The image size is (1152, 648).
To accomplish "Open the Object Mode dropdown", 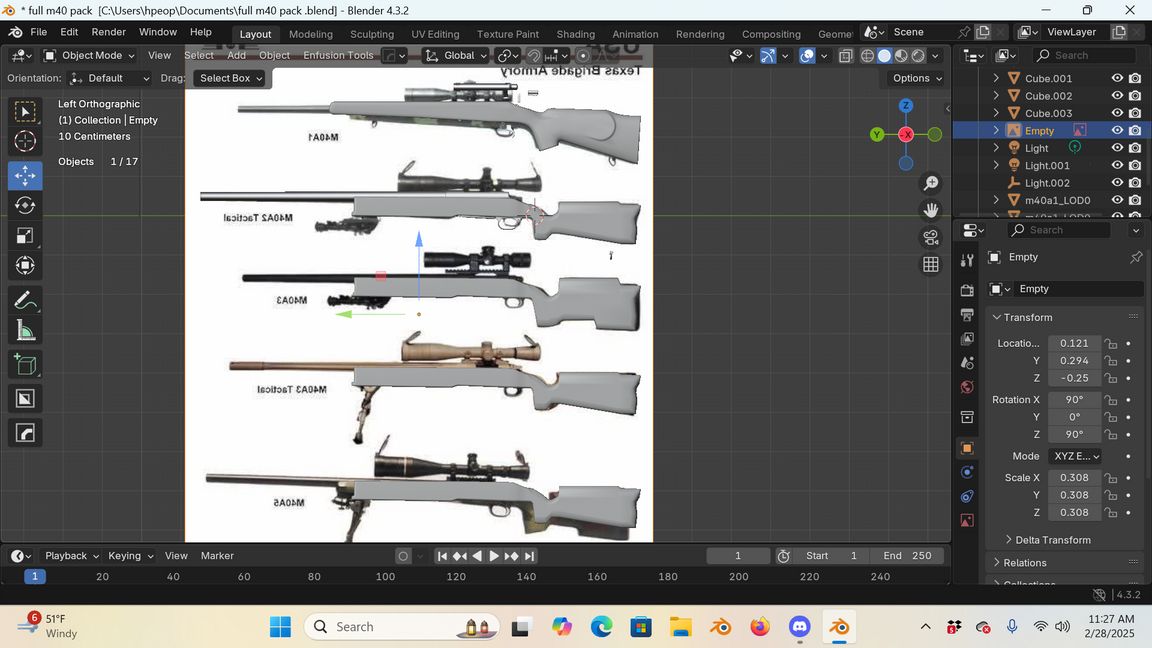I will (x=90, y=55).
